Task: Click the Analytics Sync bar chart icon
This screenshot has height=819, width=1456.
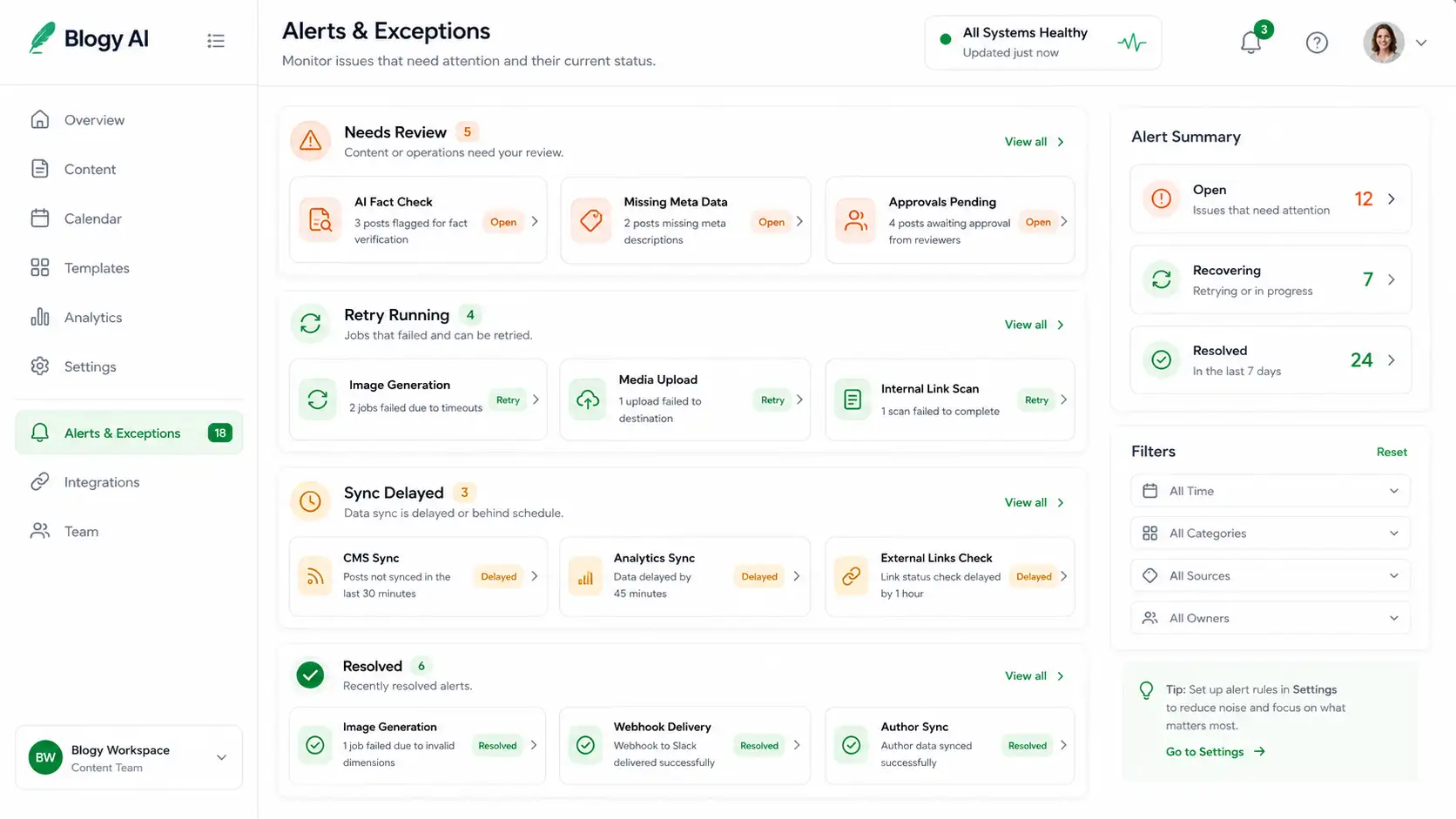Action: click(x=585, y=576)
